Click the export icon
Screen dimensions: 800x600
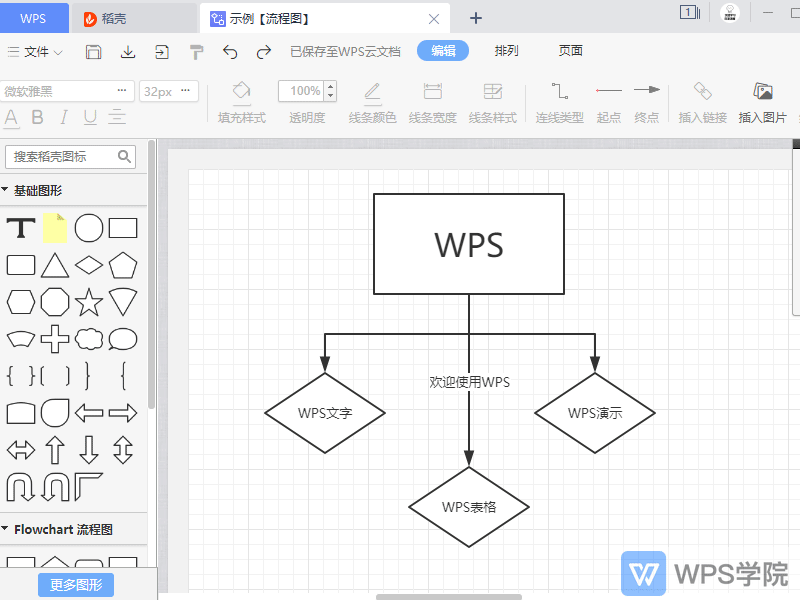[x=162, y=52]
